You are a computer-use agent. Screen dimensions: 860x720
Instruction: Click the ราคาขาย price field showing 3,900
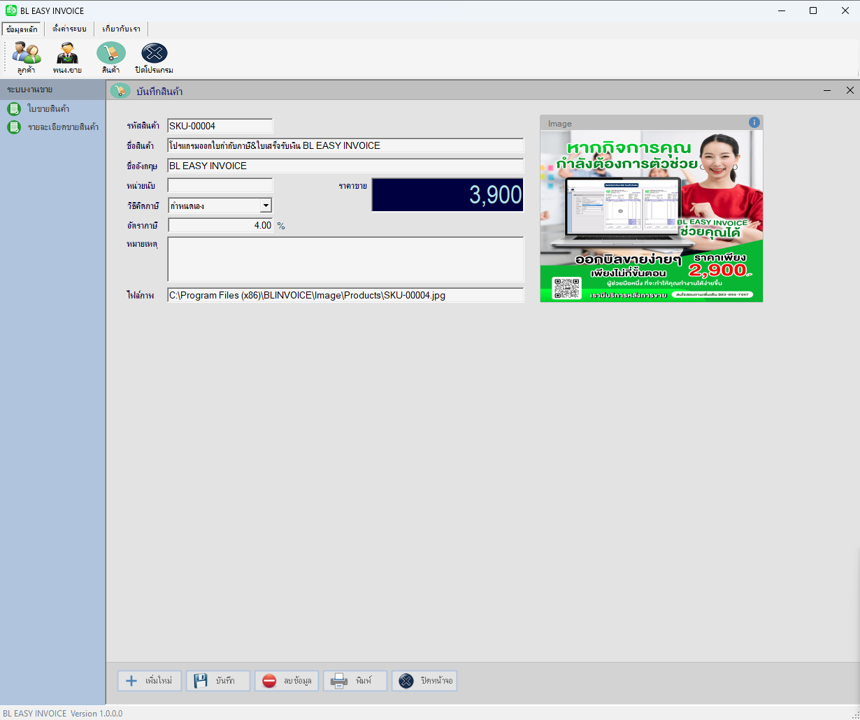tap(447, 195)
